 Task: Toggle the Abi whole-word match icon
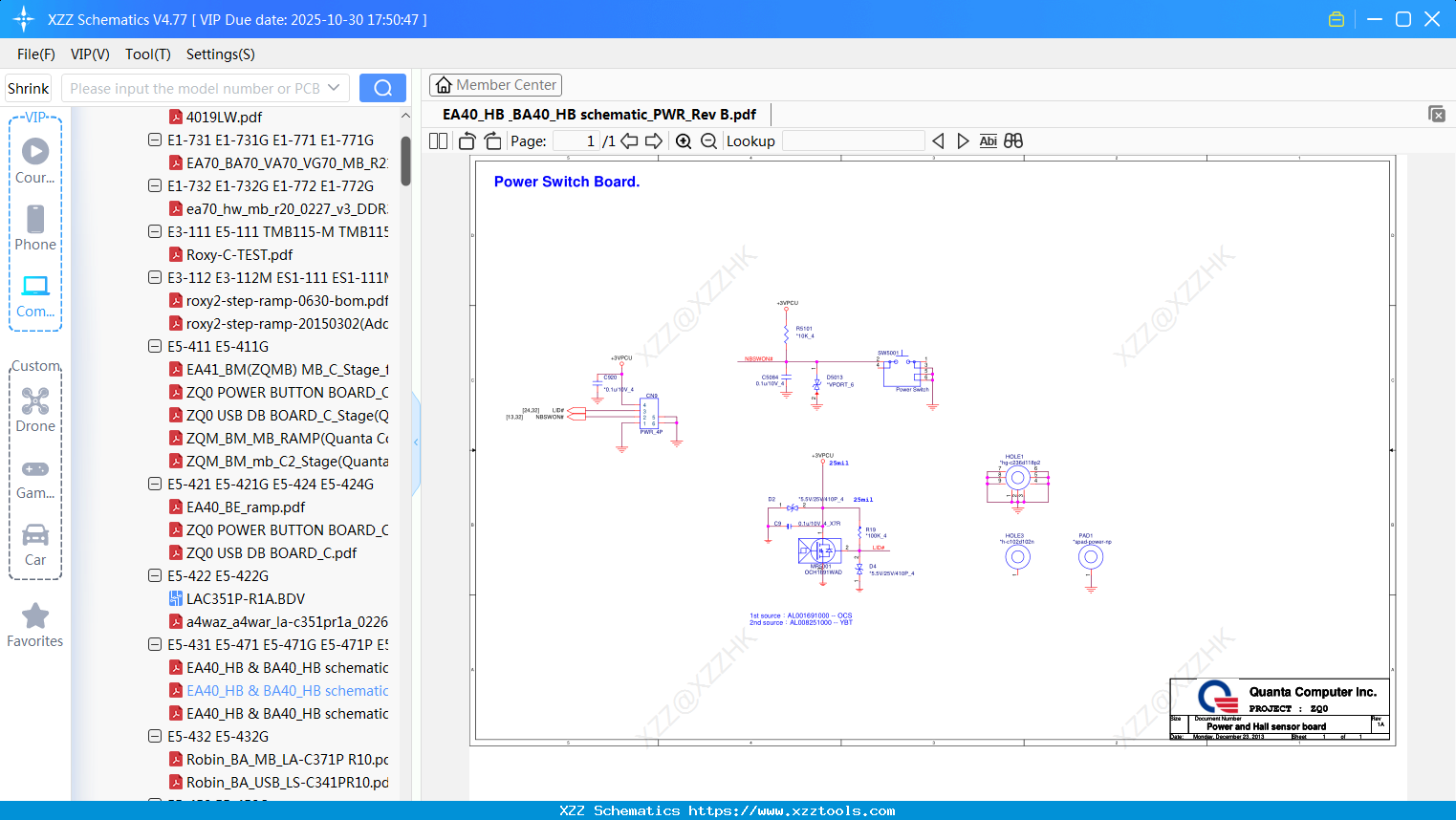[989, 141]
